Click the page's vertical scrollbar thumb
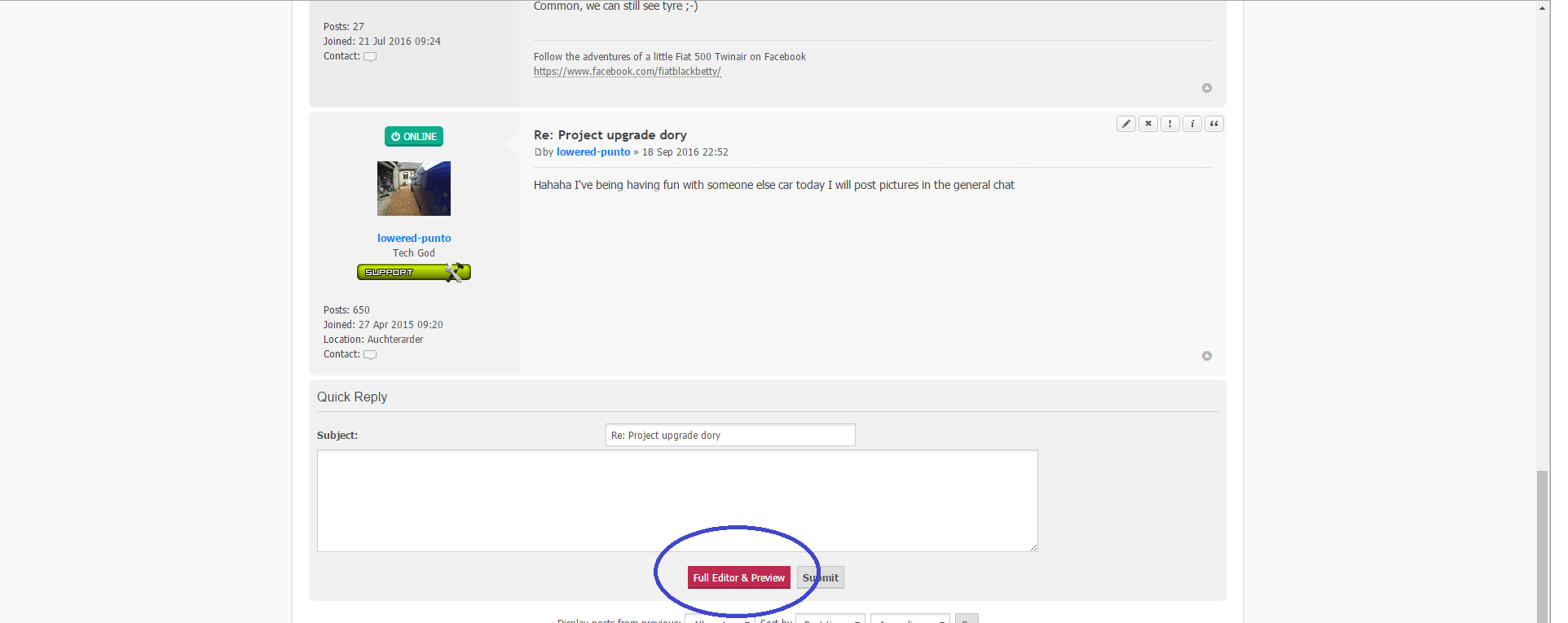 (1542, 546)
